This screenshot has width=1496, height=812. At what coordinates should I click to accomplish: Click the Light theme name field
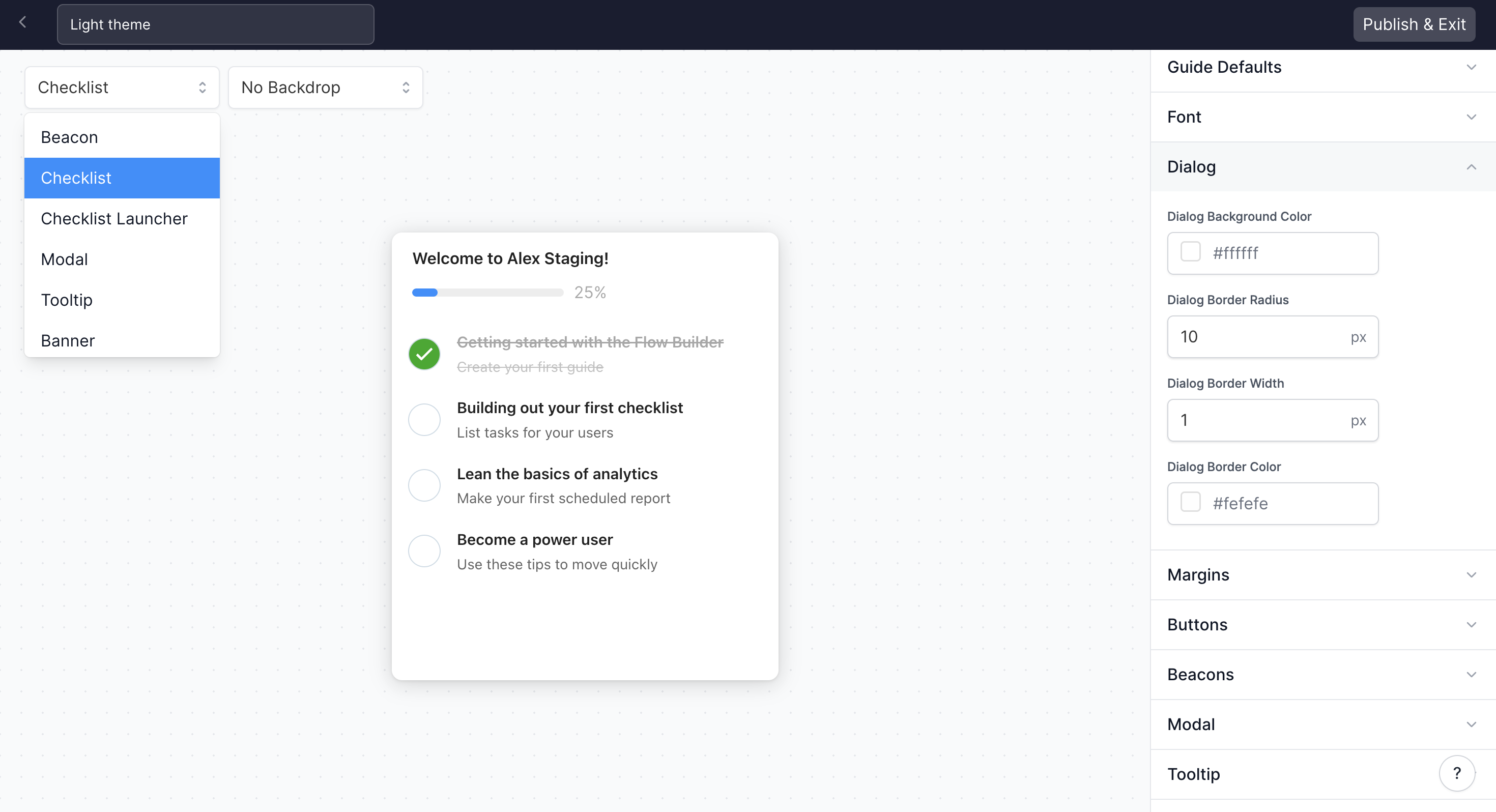coord(215,24)
